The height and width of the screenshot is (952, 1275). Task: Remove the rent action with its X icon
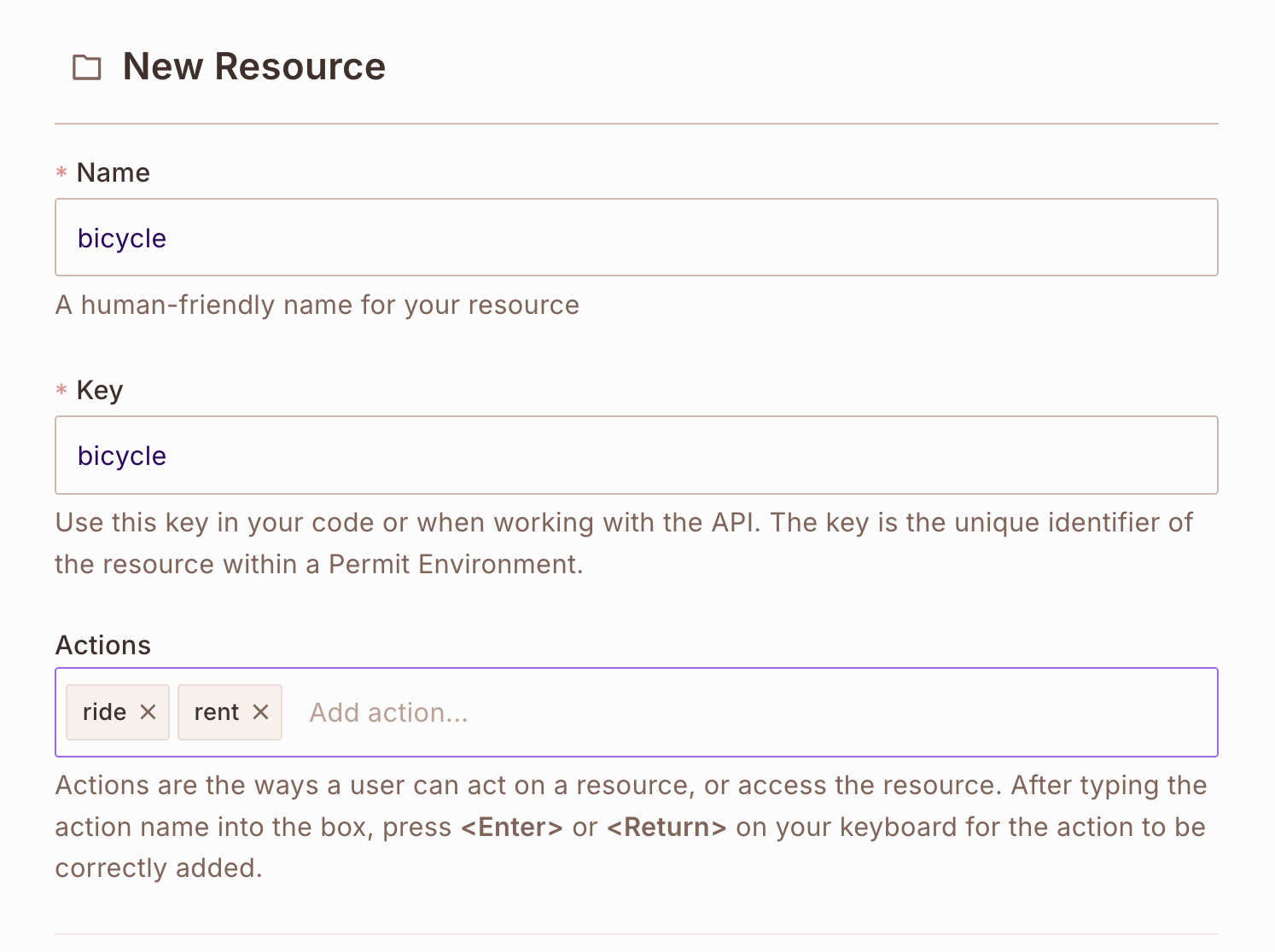[x=261, y=711]
